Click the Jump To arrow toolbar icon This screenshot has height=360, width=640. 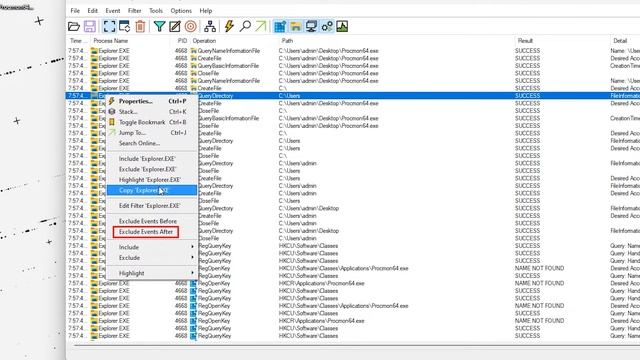[x=260, y=27]
